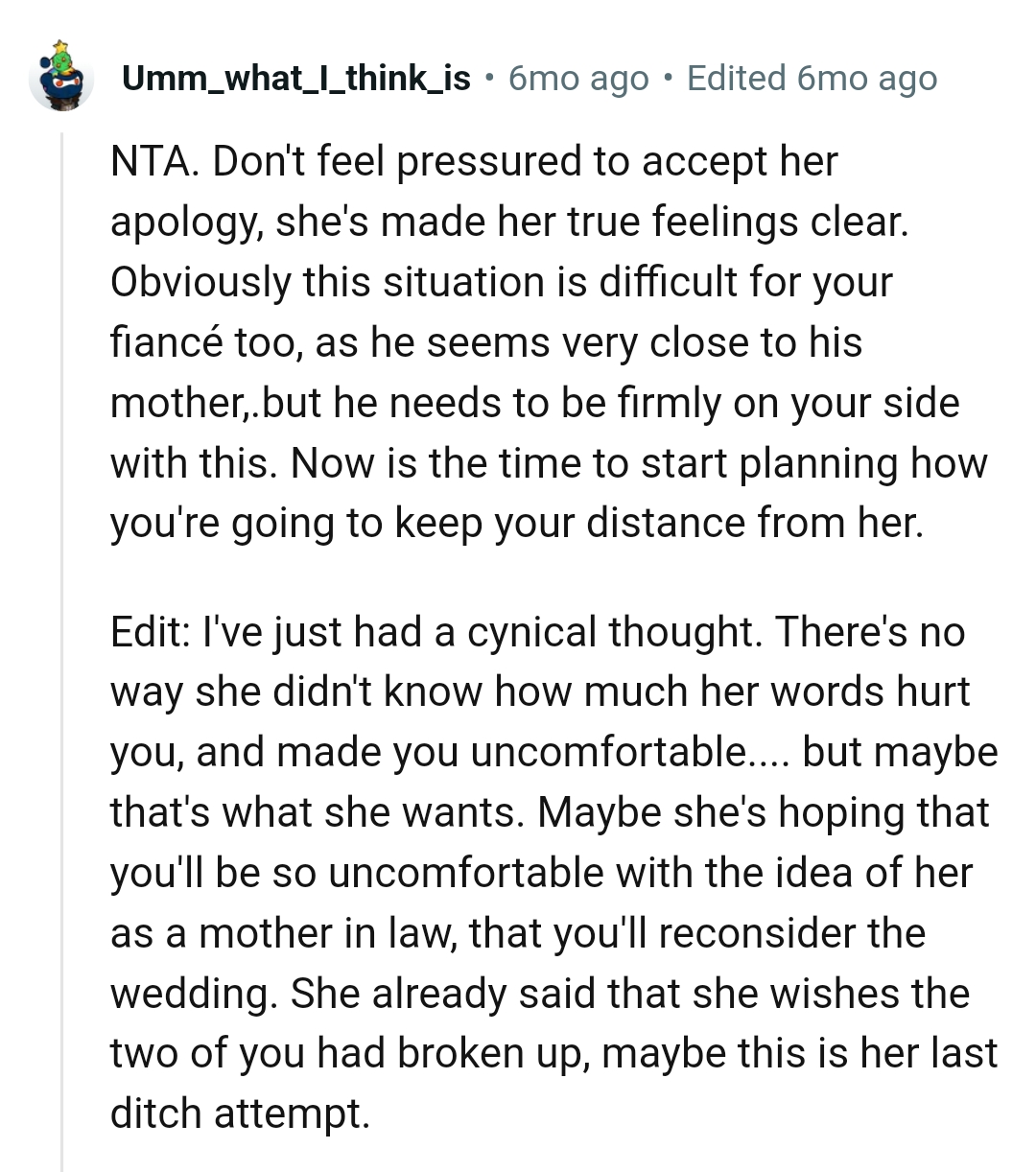
Task: Click the phrase "true feelings clear"
Action: (737, 222)
